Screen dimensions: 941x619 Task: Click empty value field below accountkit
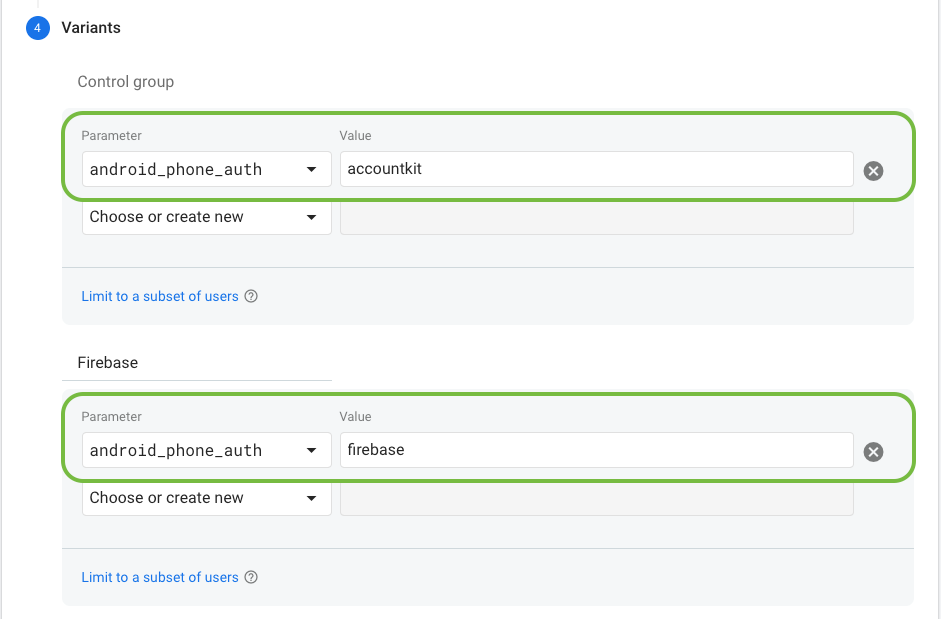pyautogui.click(x=596, y=218)
